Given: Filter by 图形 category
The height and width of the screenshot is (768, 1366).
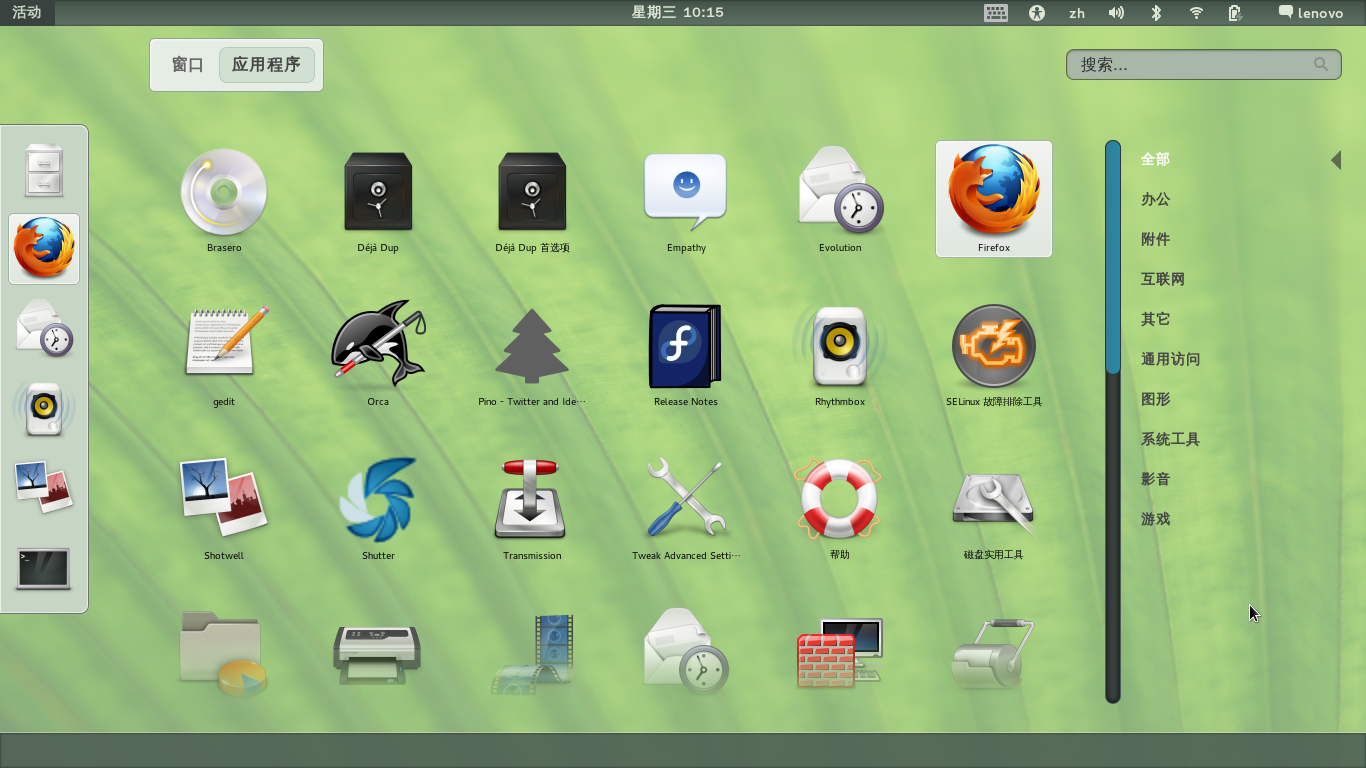Looking at the screenshot, I should 1155,399.
